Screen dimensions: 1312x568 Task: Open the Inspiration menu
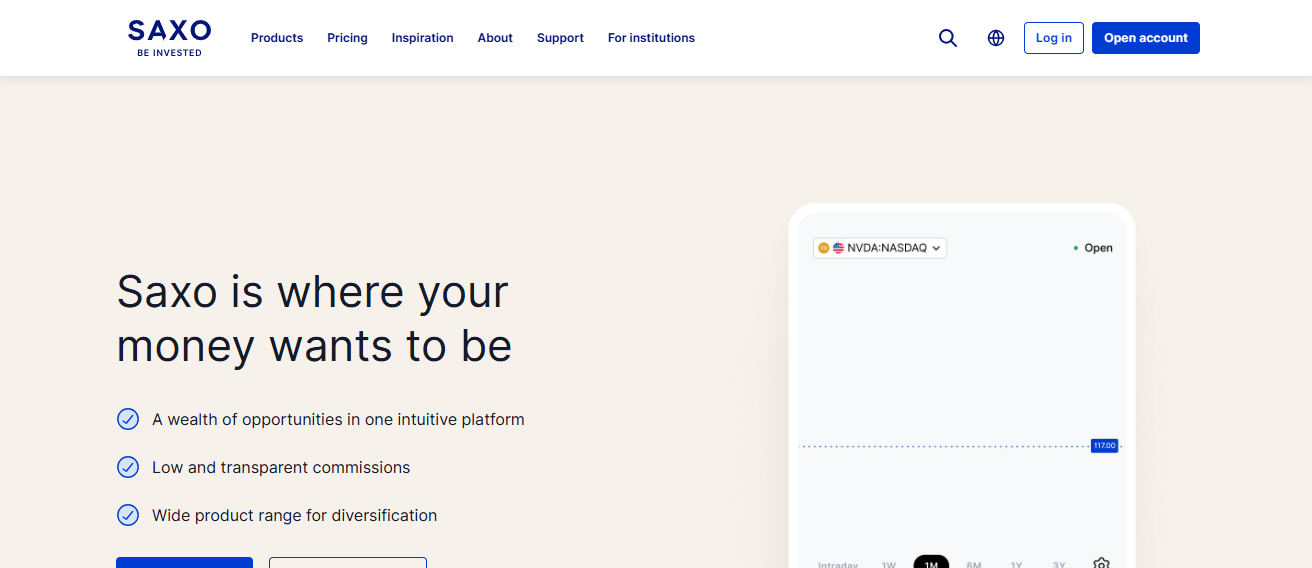coord(422,38)
